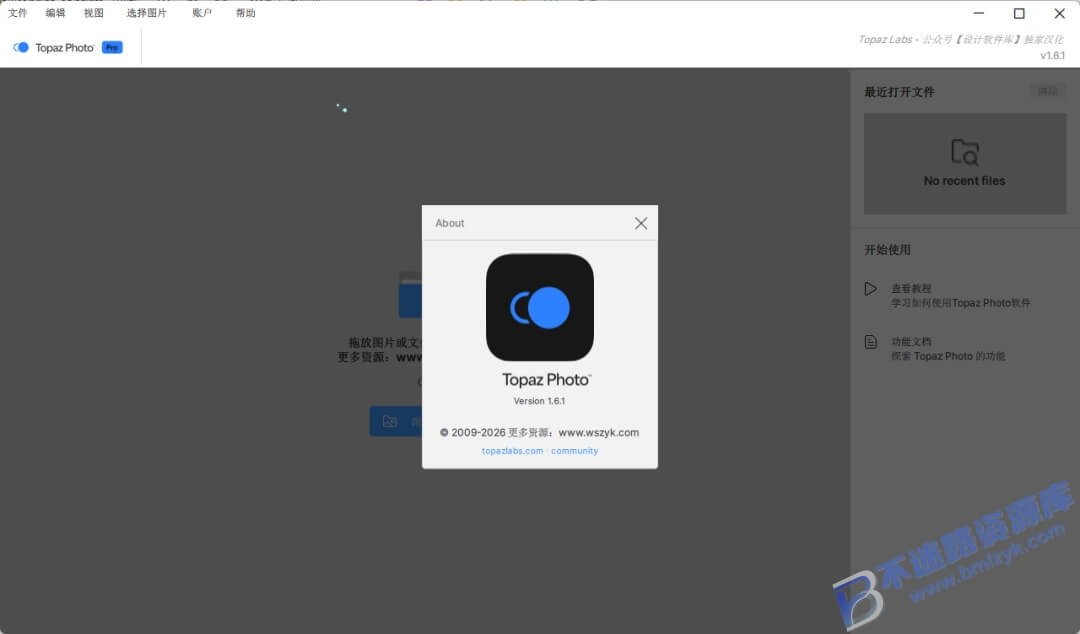The image size is (1080, 634).
Task: Click the No recent files folder icon
Action: tap(965, 152)
